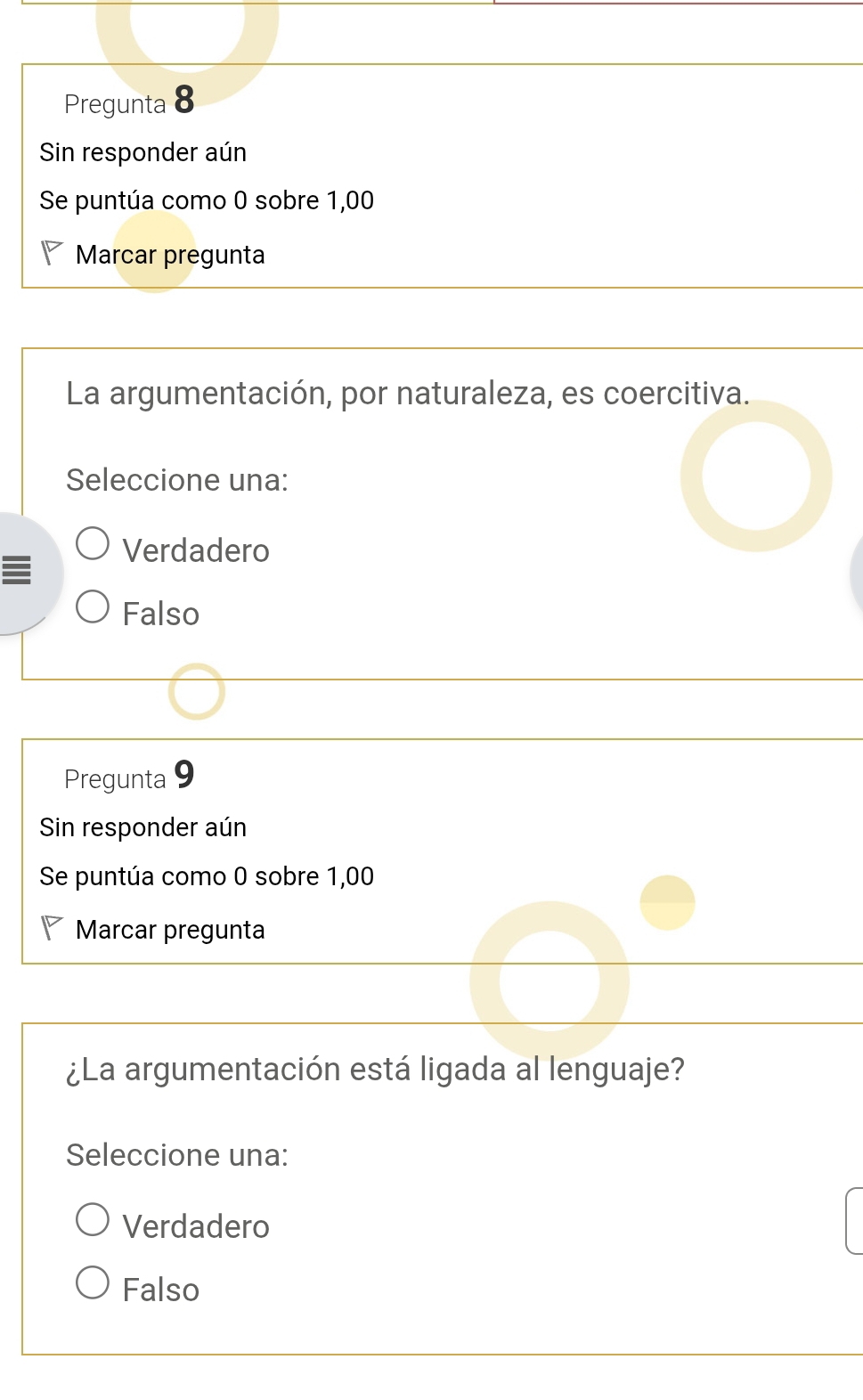Click the Sin responder aún status of Pregunta 9
Viewport: 863px width, 1400px height.
(x=143, y=827)
